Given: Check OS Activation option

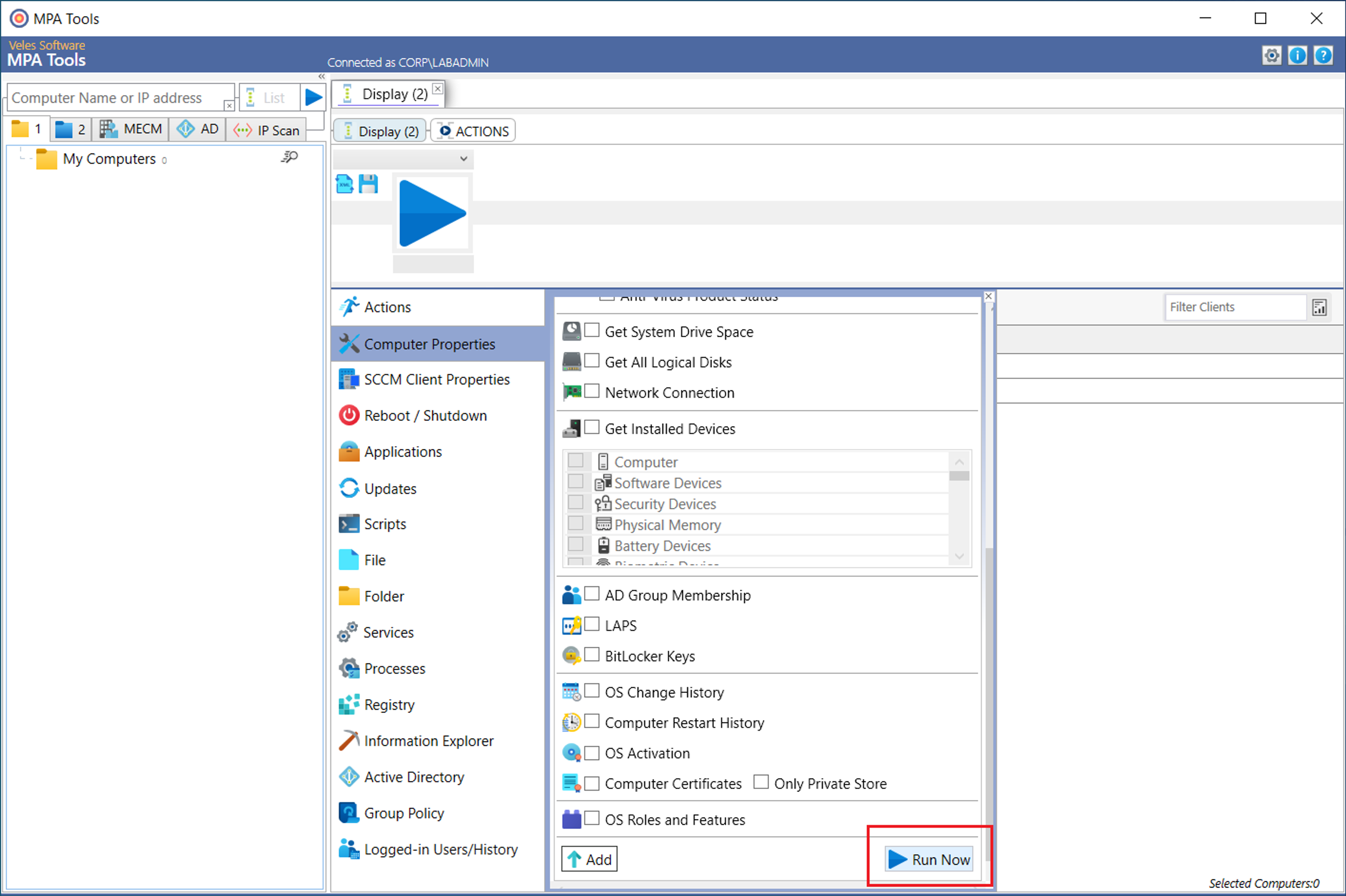Looking at the screenshot, I should (x=592, y=753).
